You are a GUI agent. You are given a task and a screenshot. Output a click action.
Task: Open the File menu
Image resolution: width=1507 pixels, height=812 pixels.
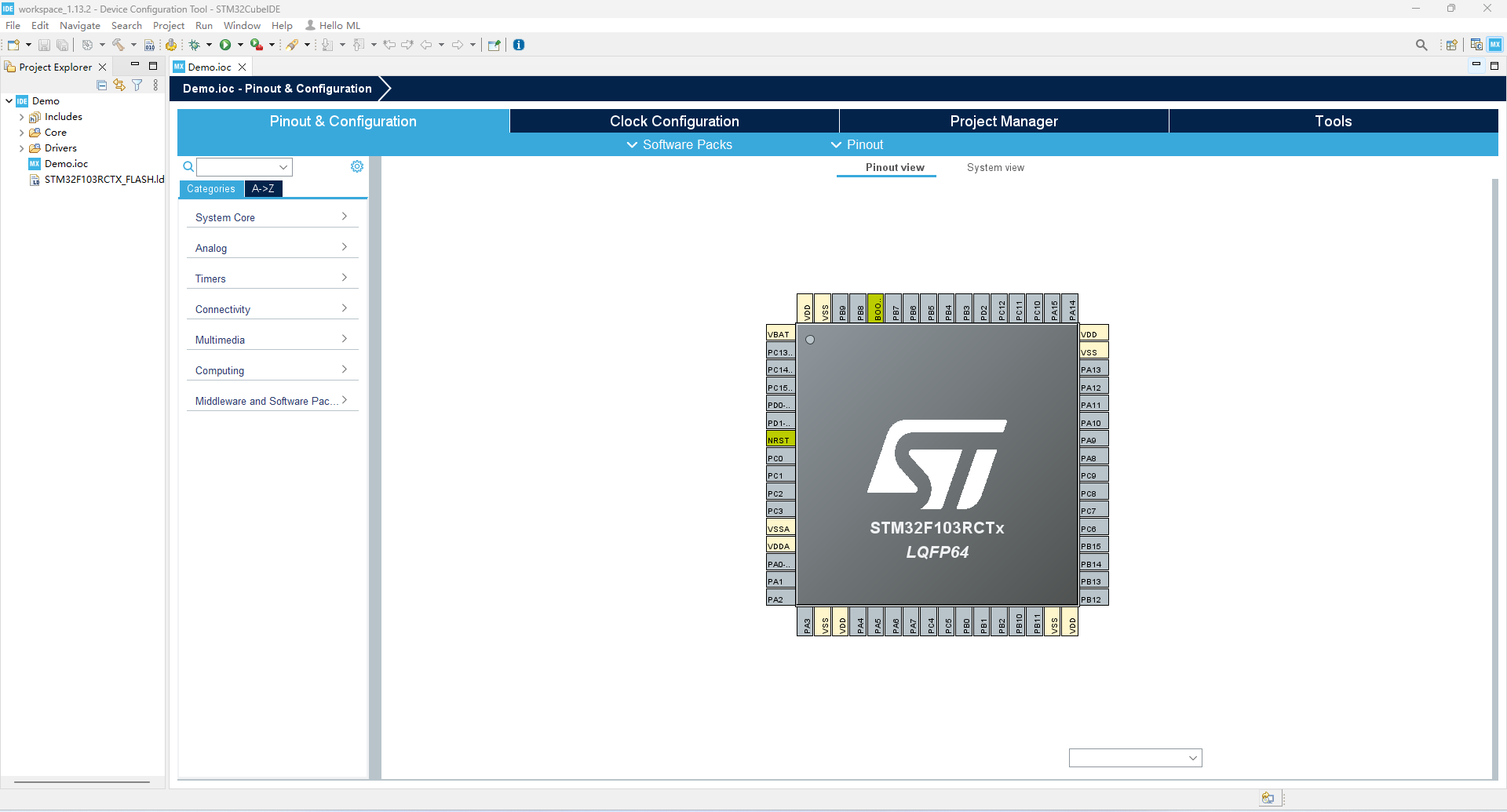[x=13, y=26]
